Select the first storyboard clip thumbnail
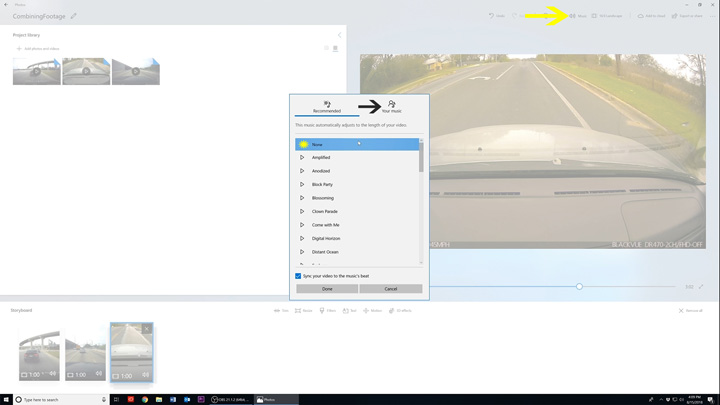 tap(39, 352)
